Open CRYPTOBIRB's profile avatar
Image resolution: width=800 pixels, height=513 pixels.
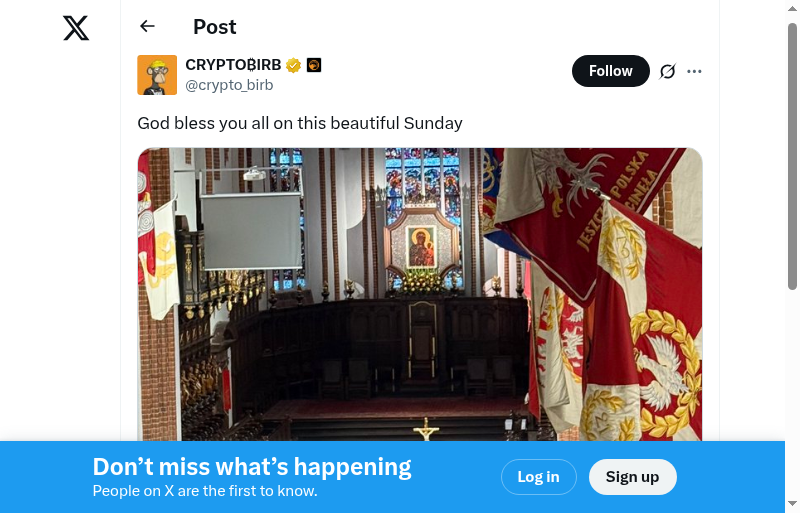[157, 75]
